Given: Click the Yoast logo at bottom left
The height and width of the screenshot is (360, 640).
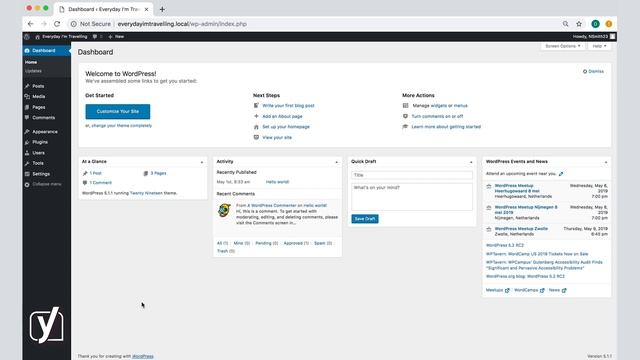Looking at the screenshot, I should coord(46,325).
